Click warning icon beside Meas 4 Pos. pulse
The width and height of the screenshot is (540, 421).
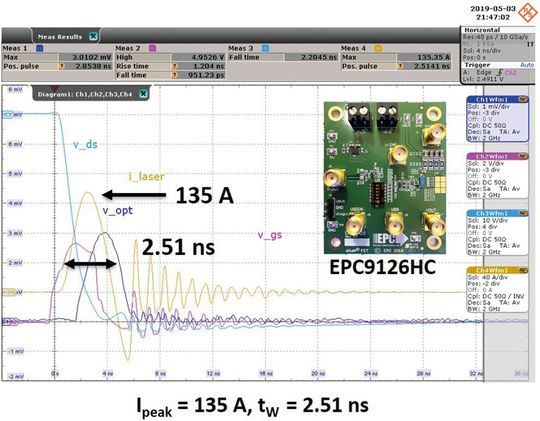[x=400, y=66]
